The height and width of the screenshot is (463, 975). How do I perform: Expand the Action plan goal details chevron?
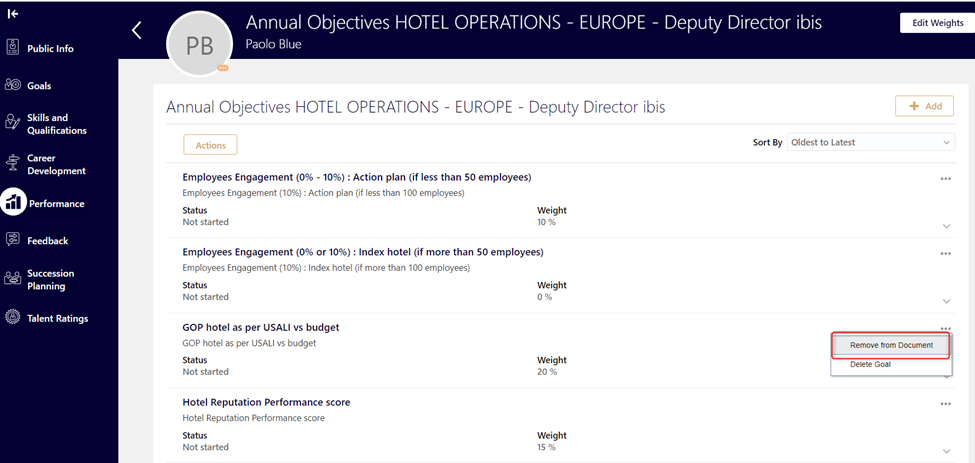coord(946,226)
